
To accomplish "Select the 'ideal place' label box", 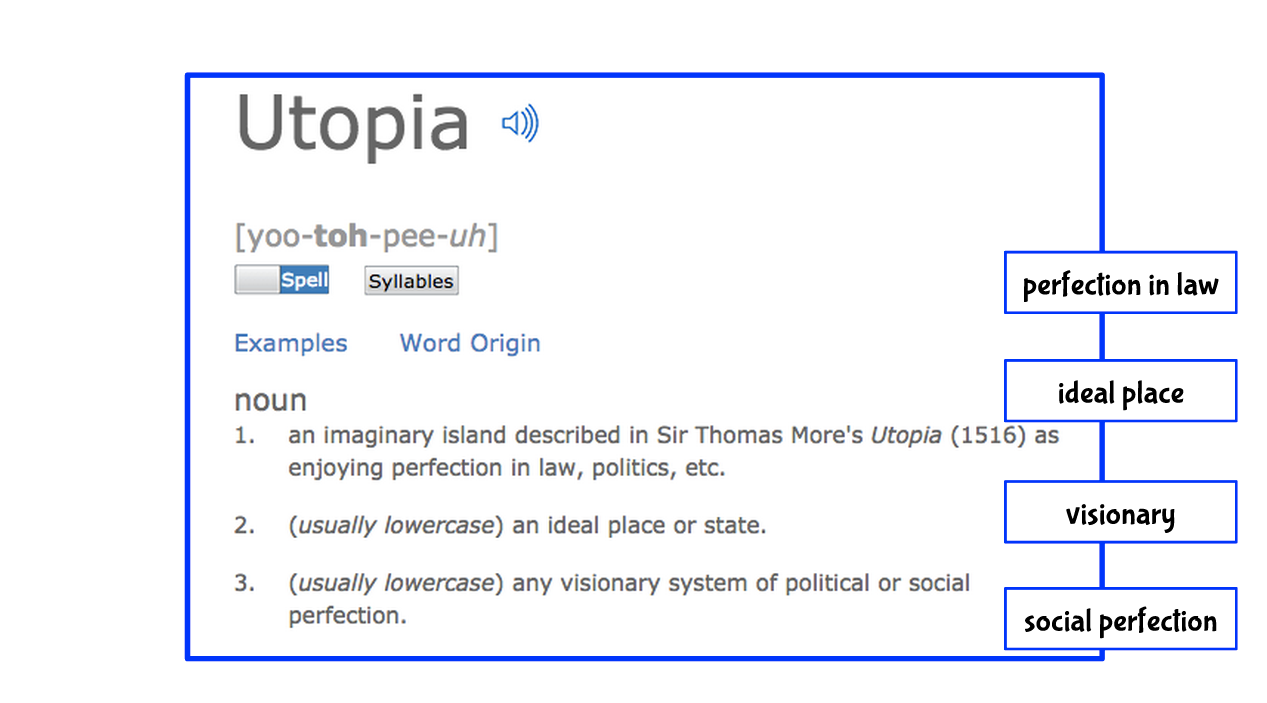I will coord(1120,391).
